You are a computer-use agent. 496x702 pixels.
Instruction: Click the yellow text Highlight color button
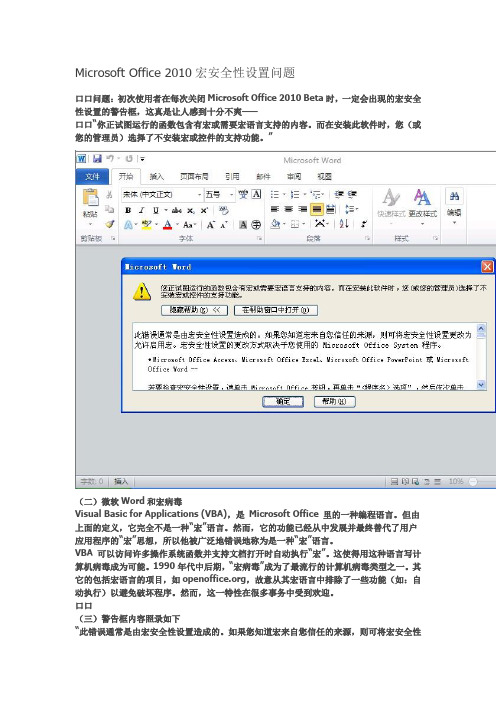(146, 225)
